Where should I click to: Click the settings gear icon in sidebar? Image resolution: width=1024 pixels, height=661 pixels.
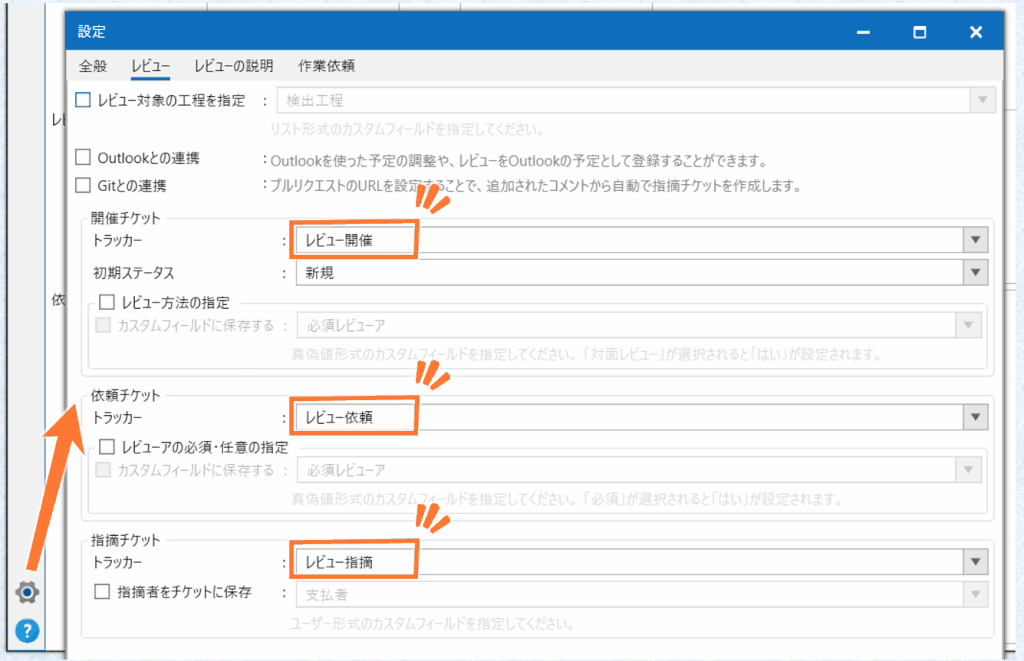pos(27,592)
